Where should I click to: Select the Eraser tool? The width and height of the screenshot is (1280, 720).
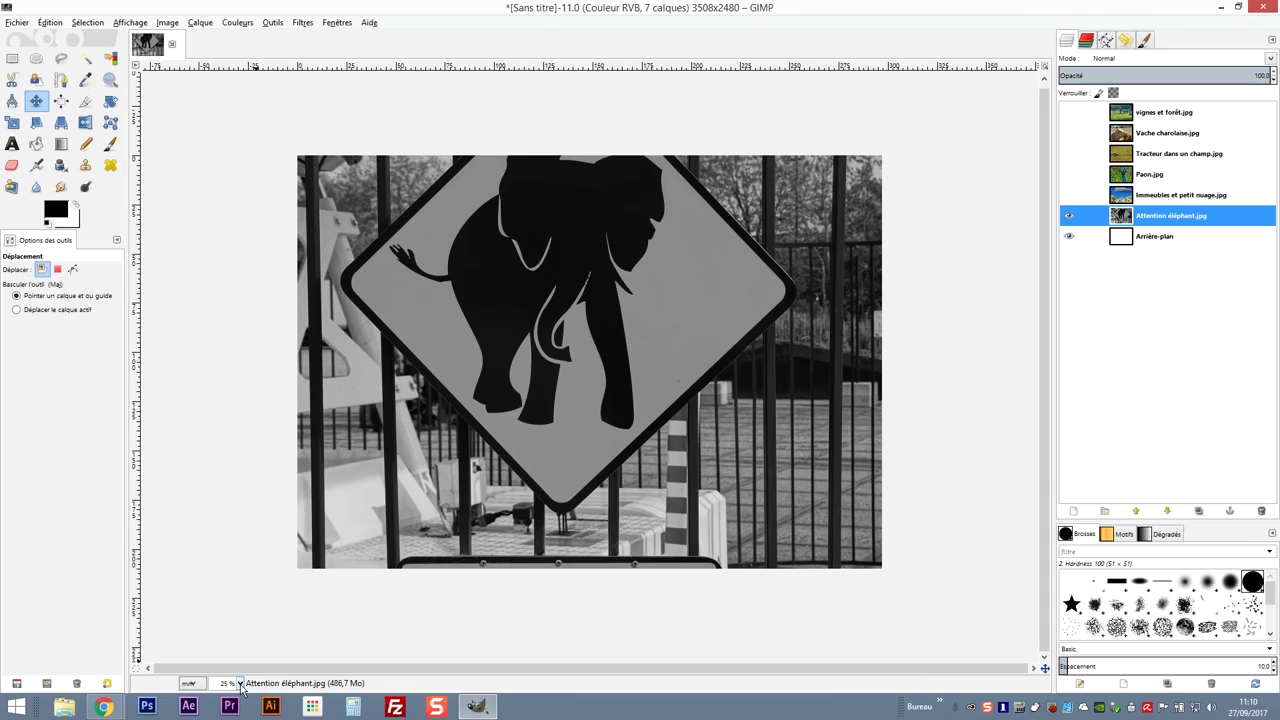[12, 165]
